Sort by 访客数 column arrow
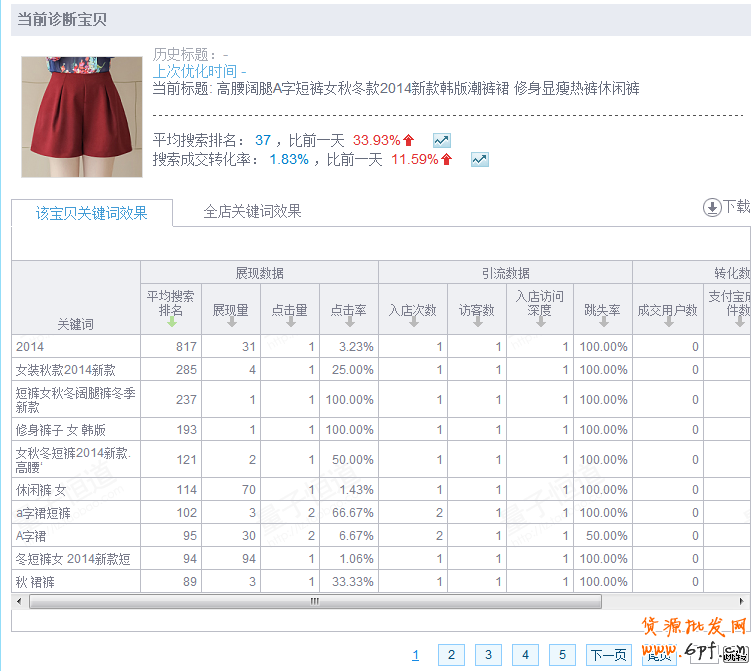Screen dimensions: 756x671 476,323
